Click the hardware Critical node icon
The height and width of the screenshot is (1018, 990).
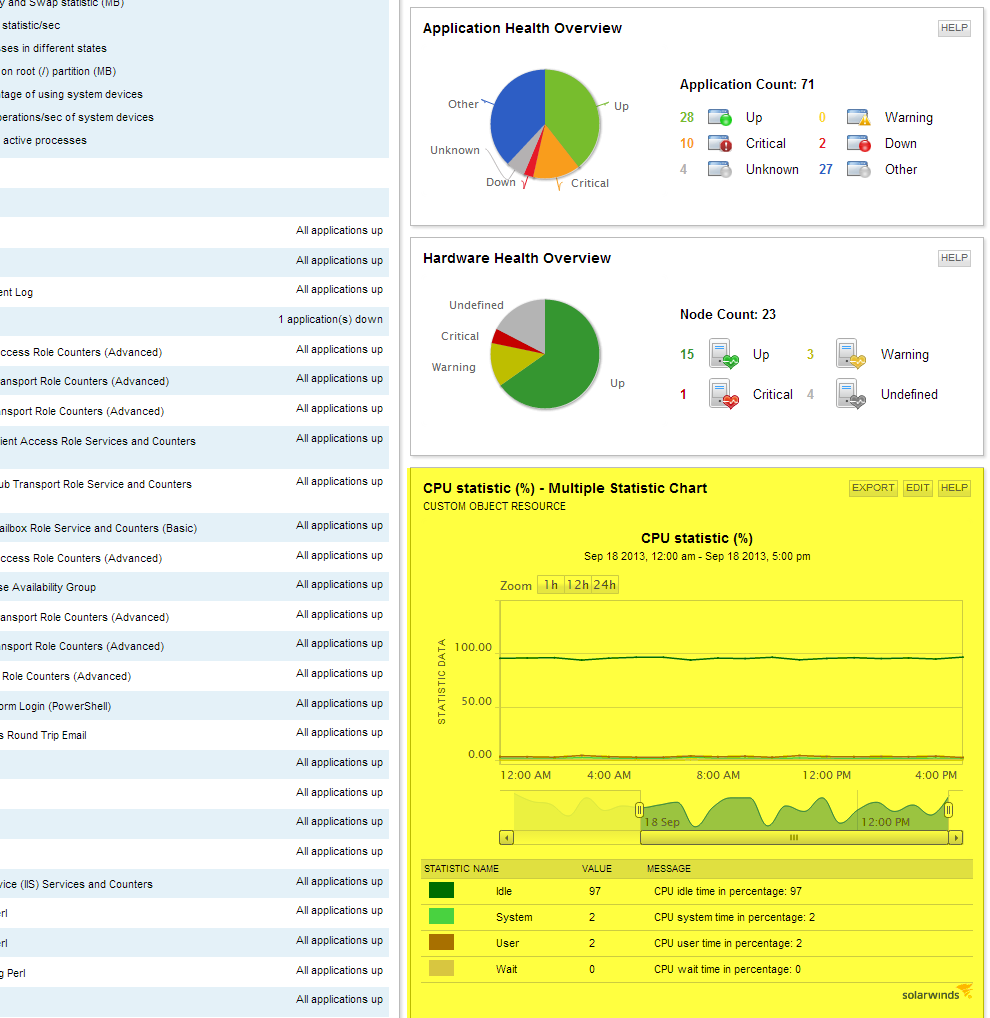pyautogui.click(x=724, y=394)
